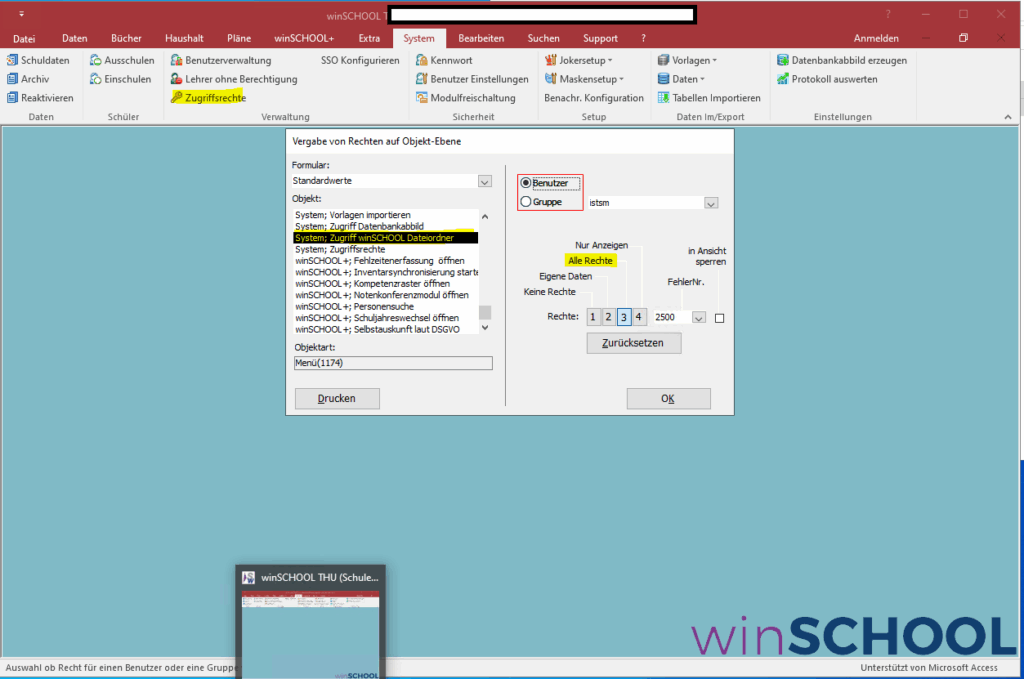This screenshot has height=679, width=1024.
Task: Select the Gruppe radio button
Action: pyautogui.click(x=526, y=202)
